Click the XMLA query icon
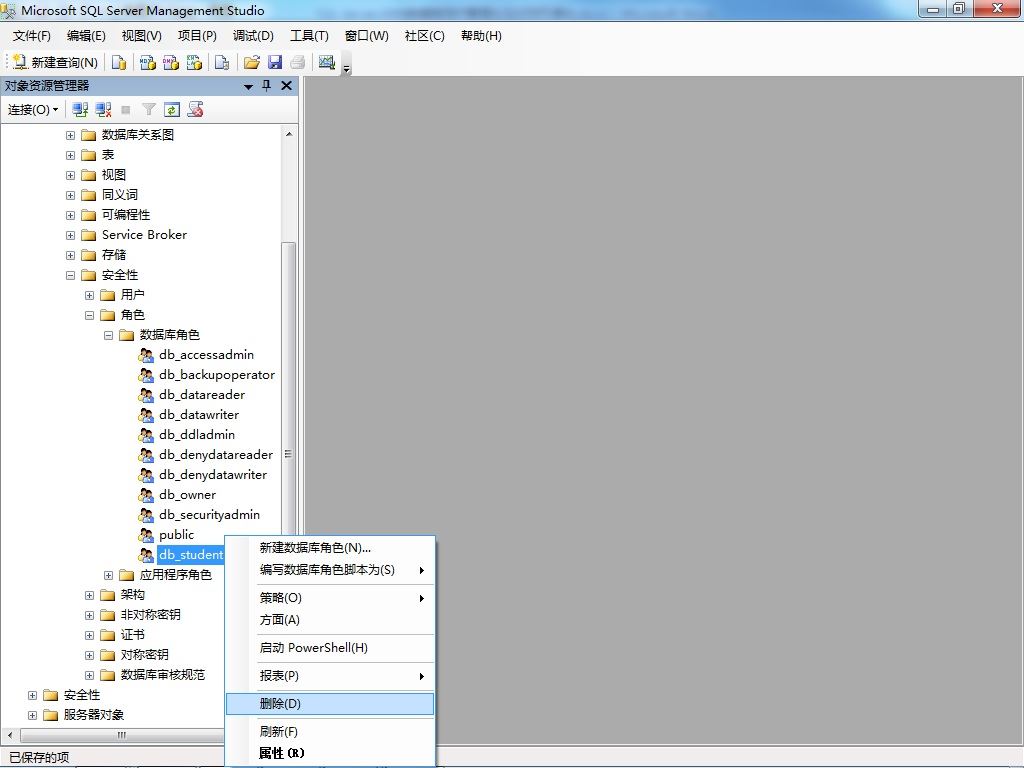This screenshot has width=1024, height=768. point(195,62)
